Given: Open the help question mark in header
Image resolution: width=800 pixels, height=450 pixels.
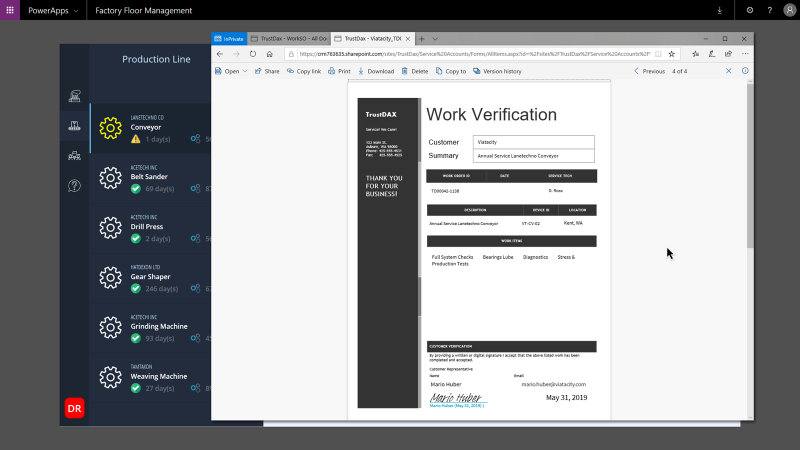Looking at the screenshot, I should (769, 10).
